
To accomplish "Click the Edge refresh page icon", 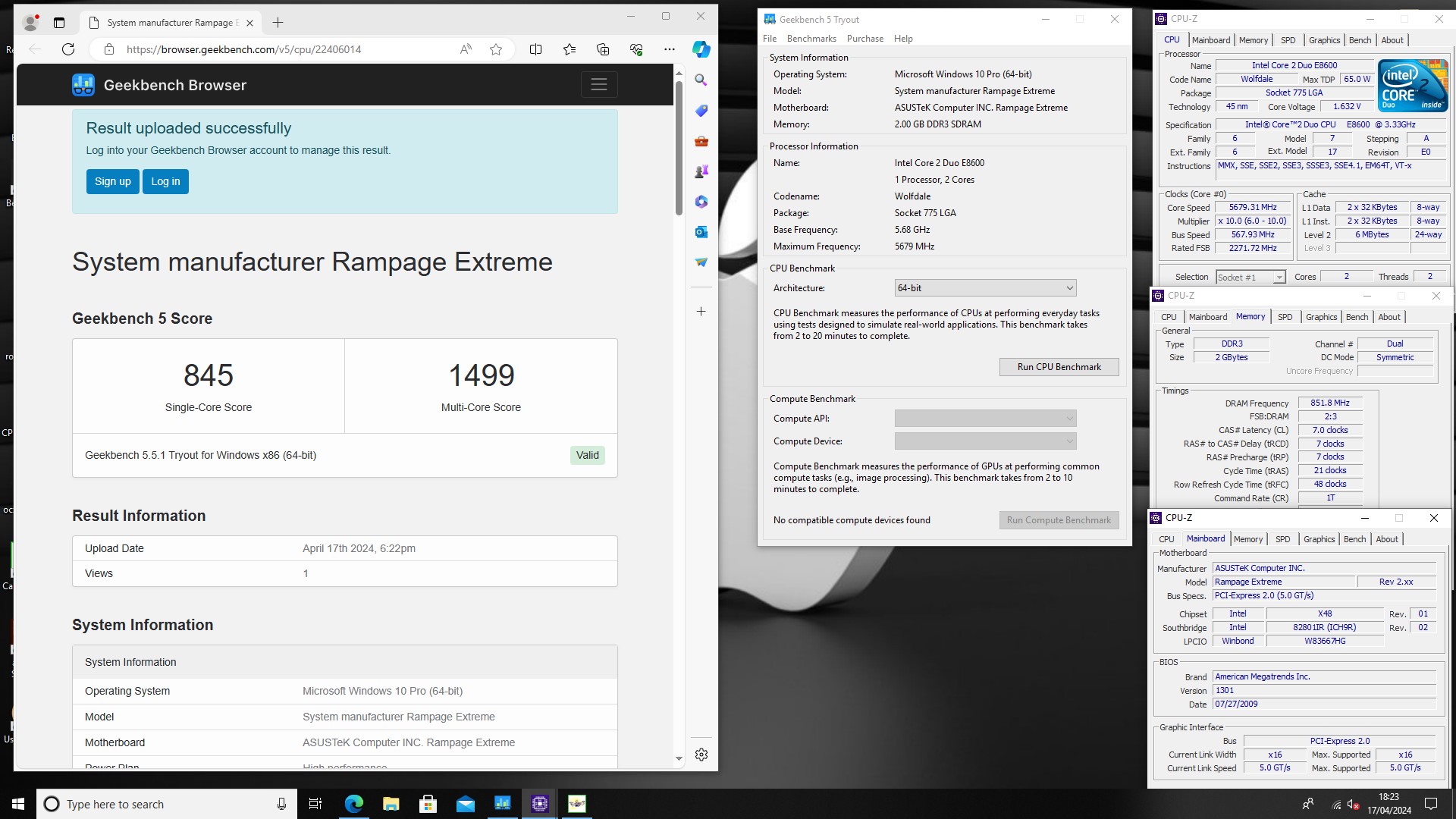I will pos(68,49).
